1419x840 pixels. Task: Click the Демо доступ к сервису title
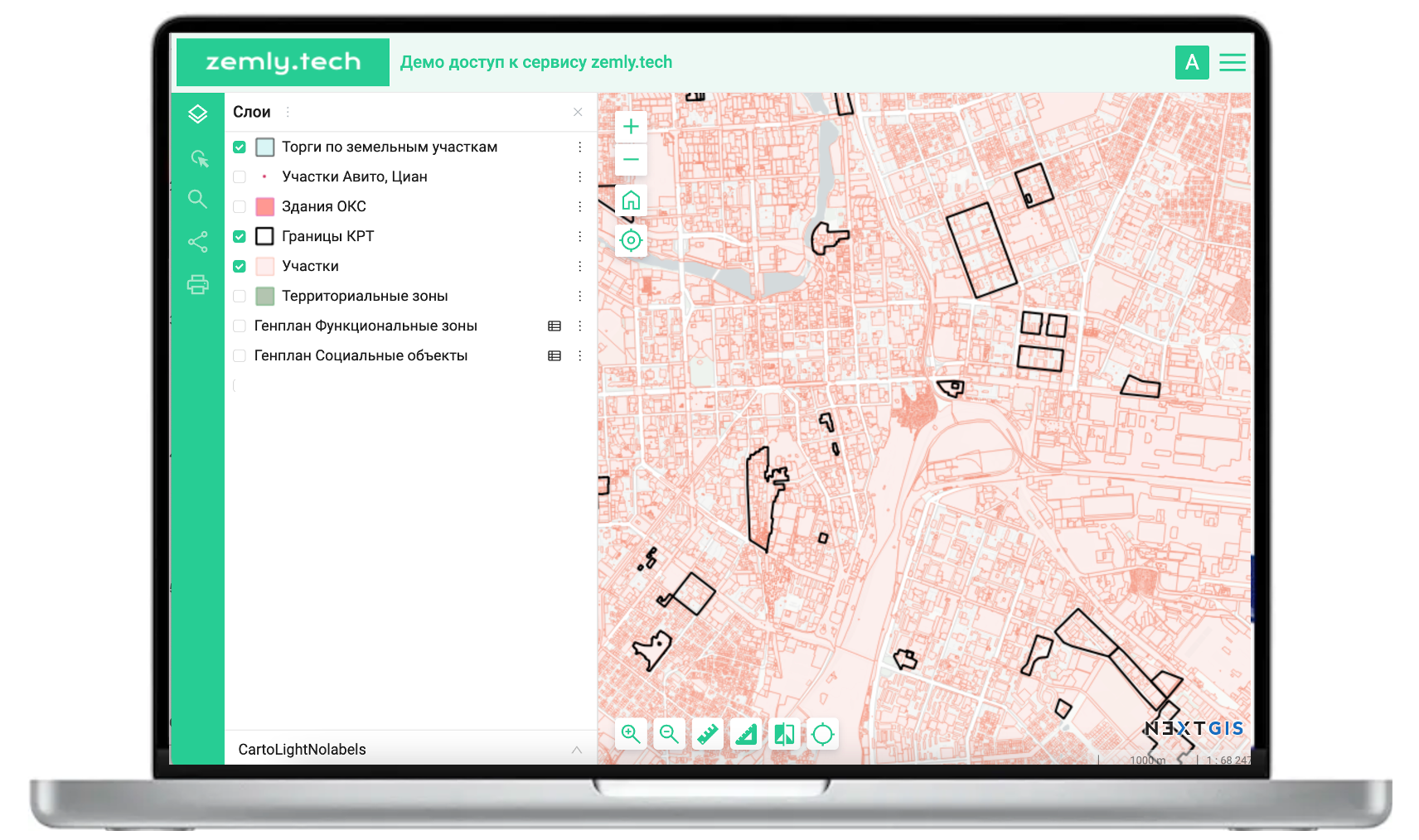tap(536, 62)
